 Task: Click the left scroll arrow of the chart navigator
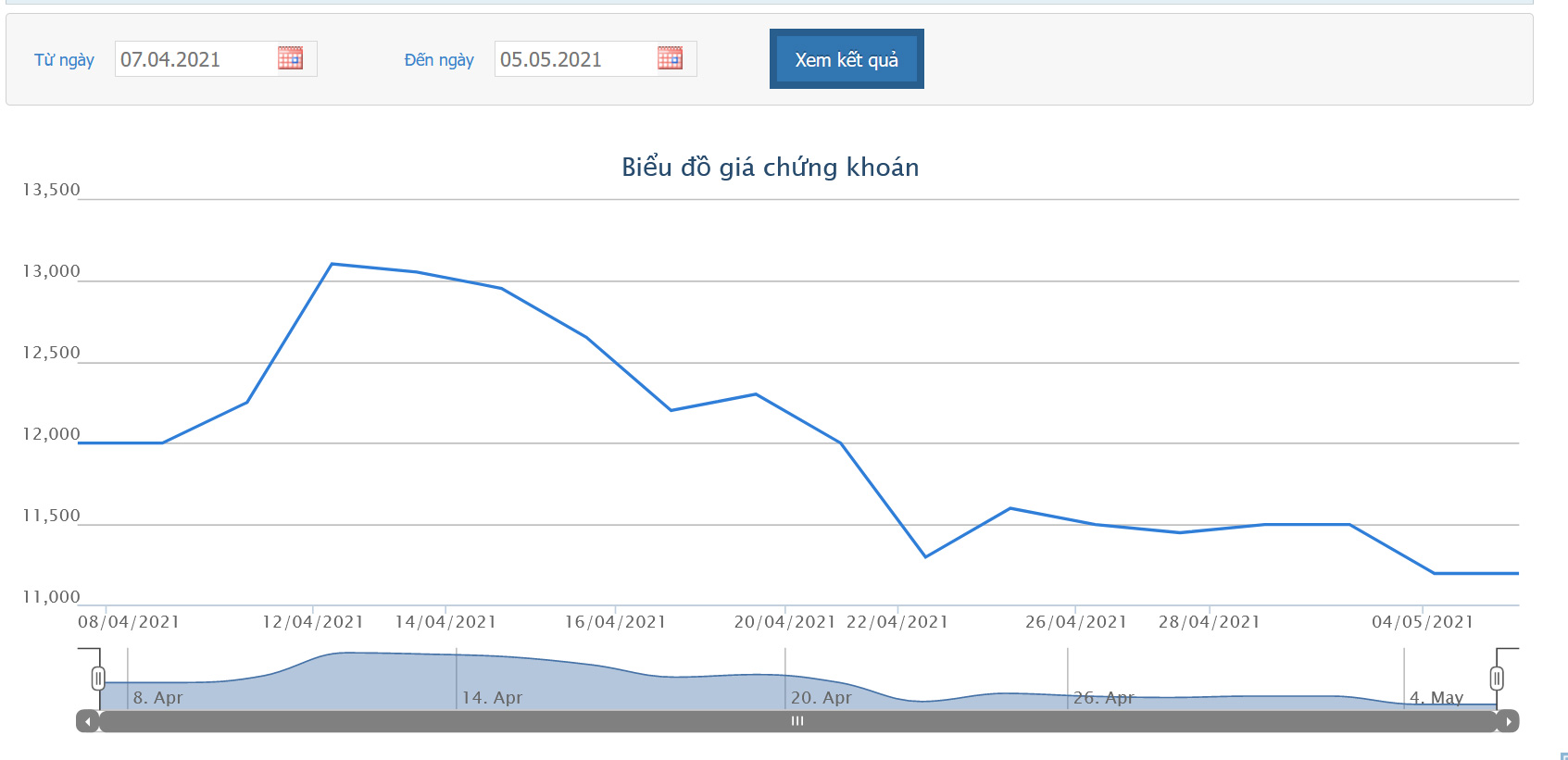coord(88,721)
